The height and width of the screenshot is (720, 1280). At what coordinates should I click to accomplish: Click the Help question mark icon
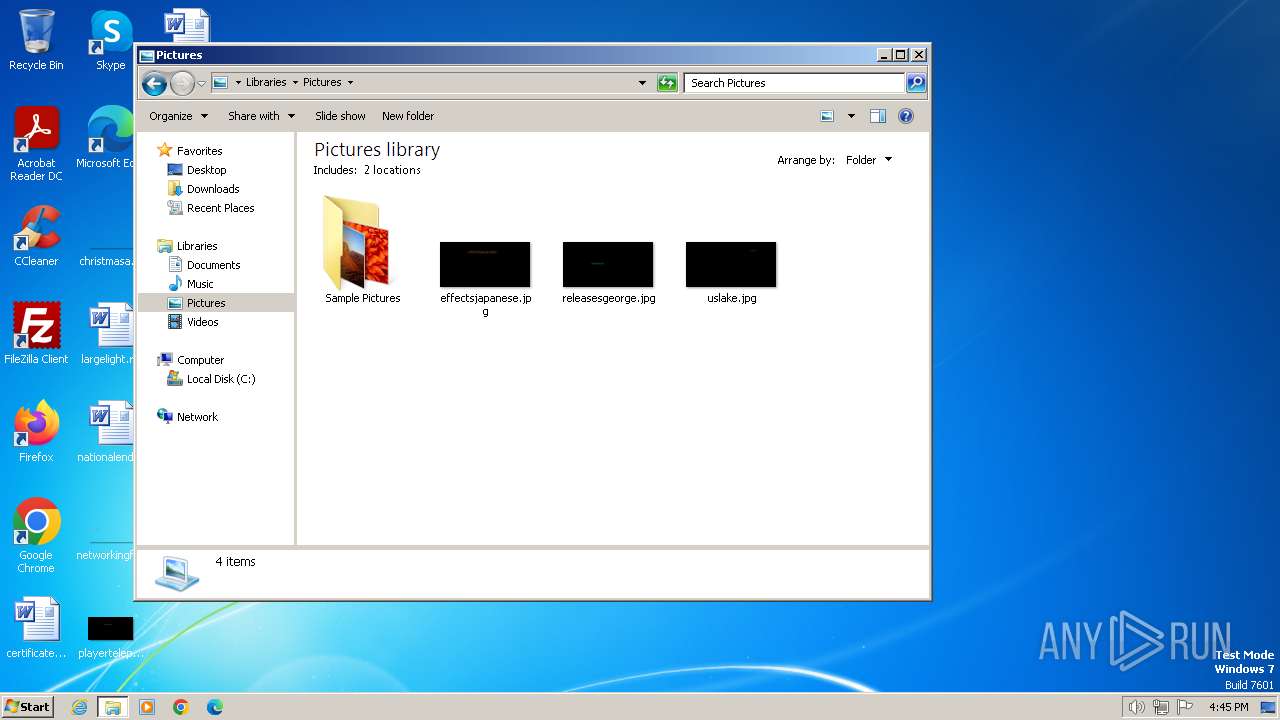click(906, 116)
